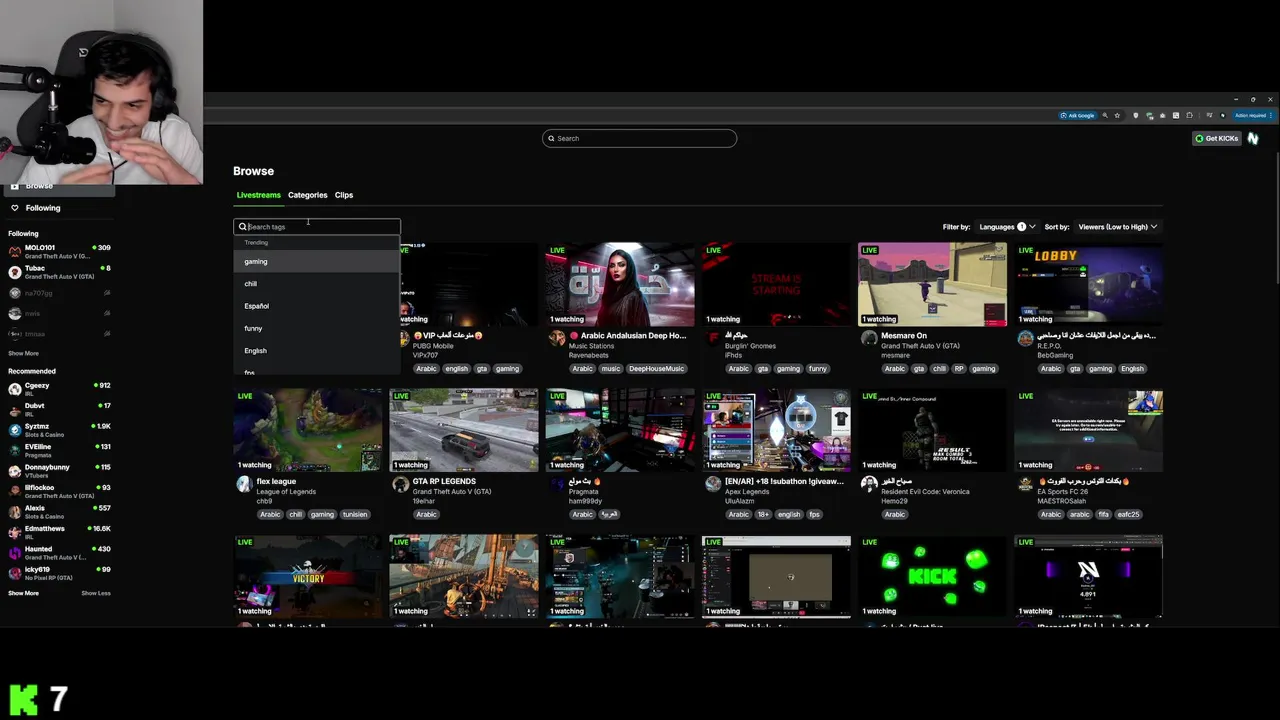Image resolution: width=1280 pixels, height=720 pixels.
Task: Click the GTA RP LEGENDS streamer avatar
Action: [x=400, y=484]
